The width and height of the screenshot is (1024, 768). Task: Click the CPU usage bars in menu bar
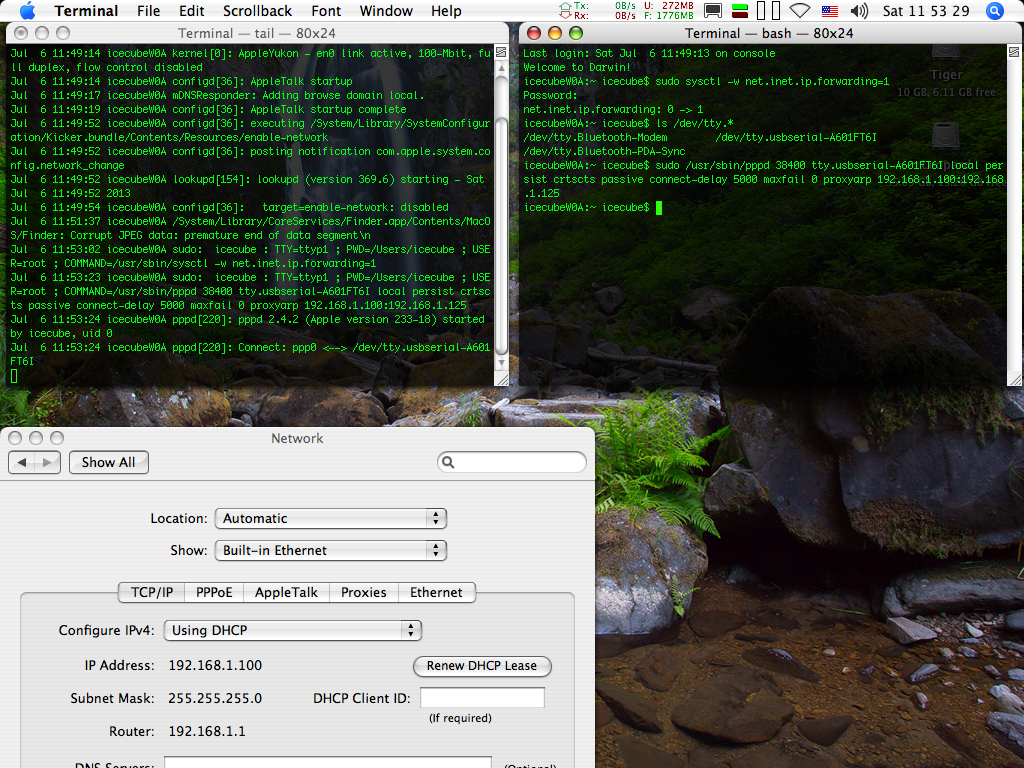pyautogui.click(x=768, y=10)
